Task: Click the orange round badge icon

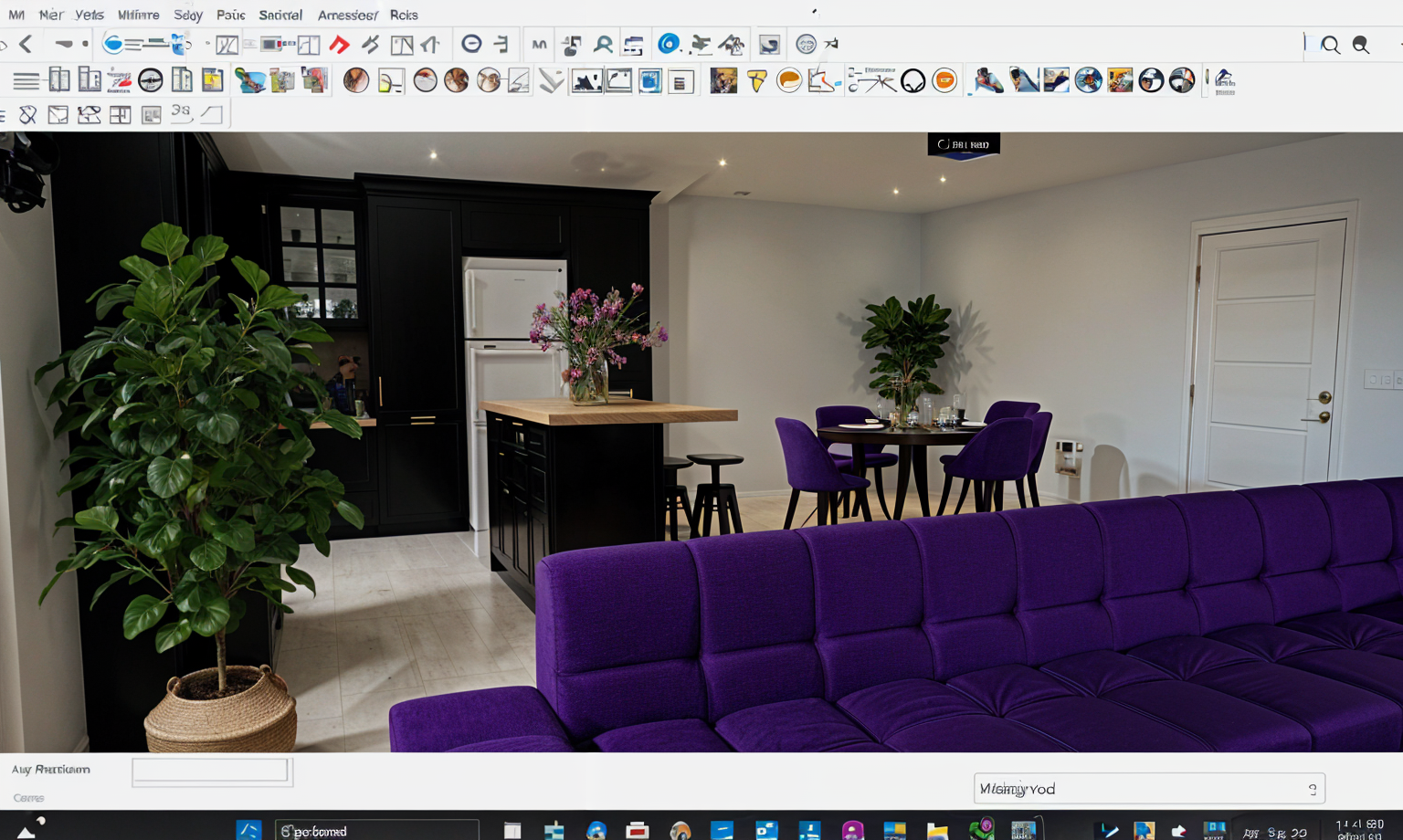Action: (944, 81)
